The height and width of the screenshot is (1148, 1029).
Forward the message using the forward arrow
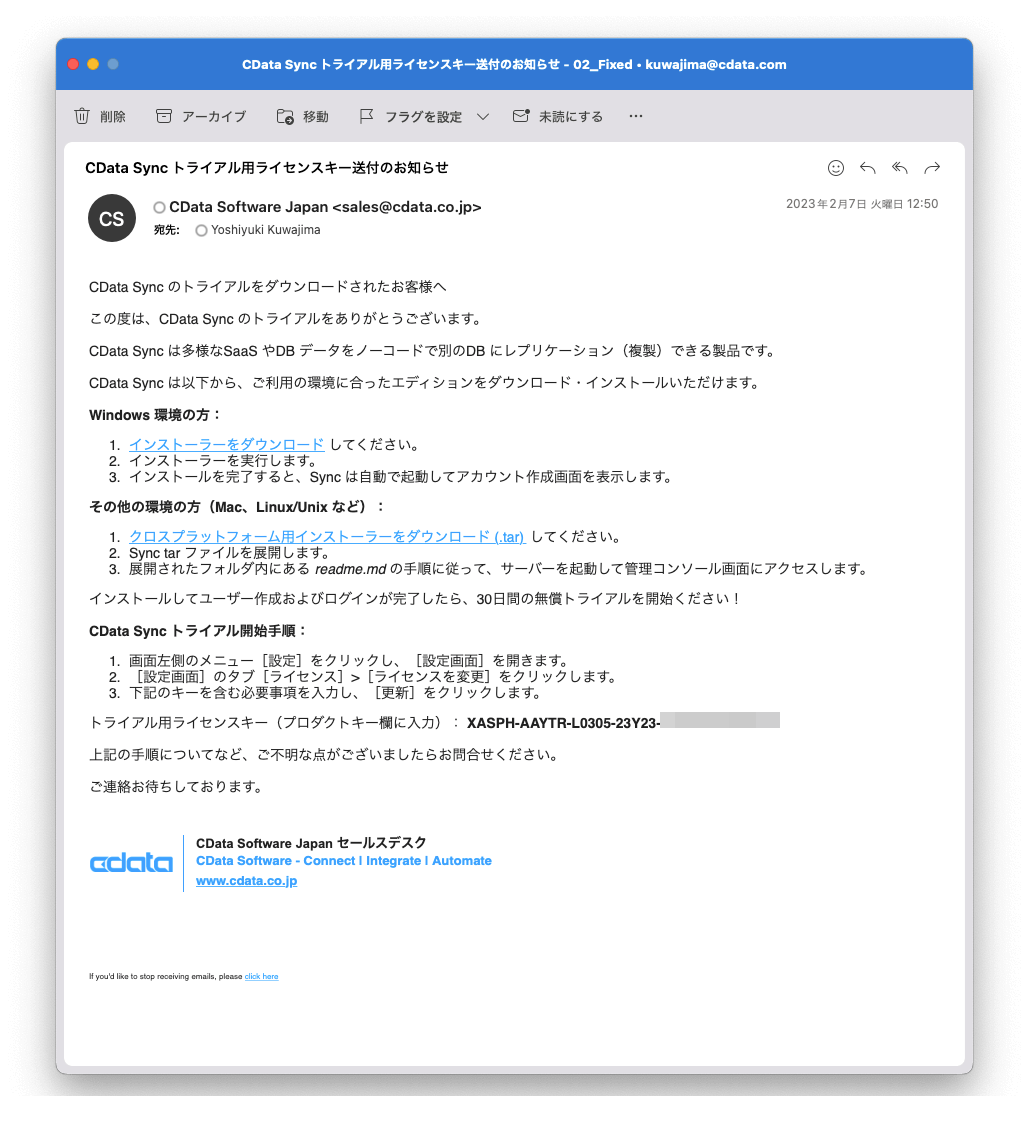point(932,168)
